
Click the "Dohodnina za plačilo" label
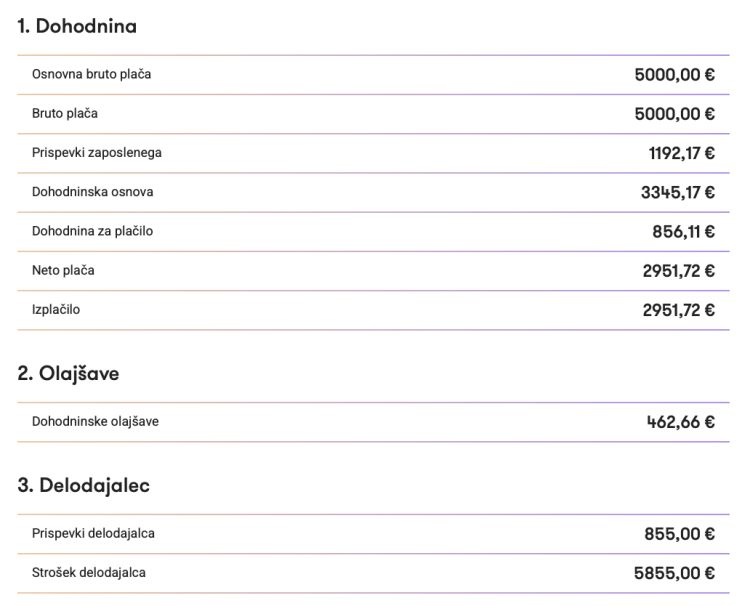pos(92,231)
